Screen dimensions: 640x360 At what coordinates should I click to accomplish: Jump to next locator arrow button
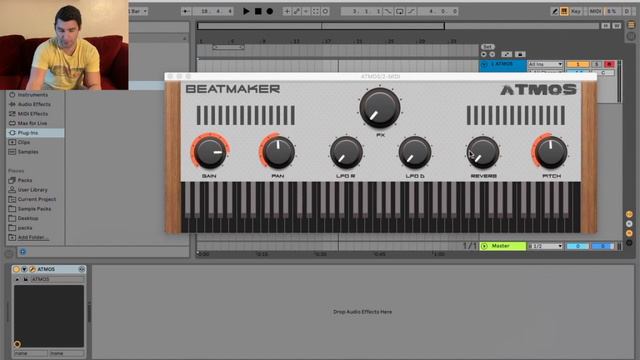coord(492,54)
